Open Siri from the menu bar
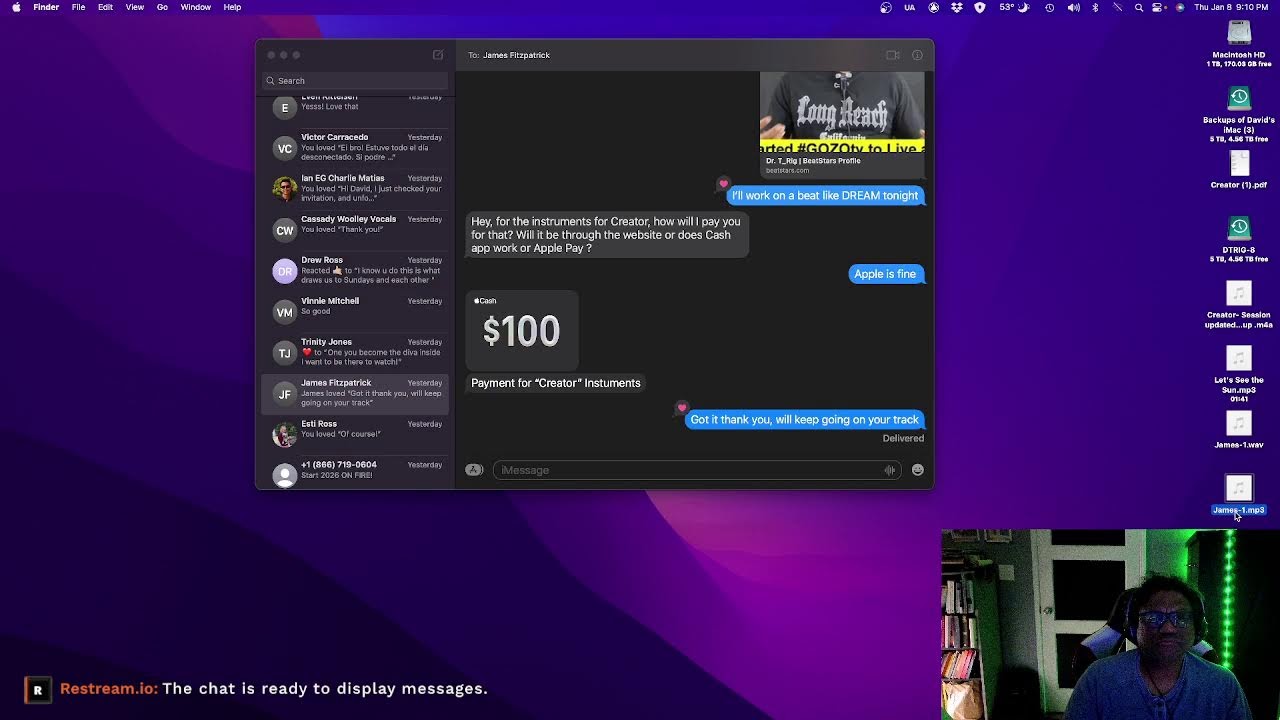 pyautogui.click(x=1180, y=7)
